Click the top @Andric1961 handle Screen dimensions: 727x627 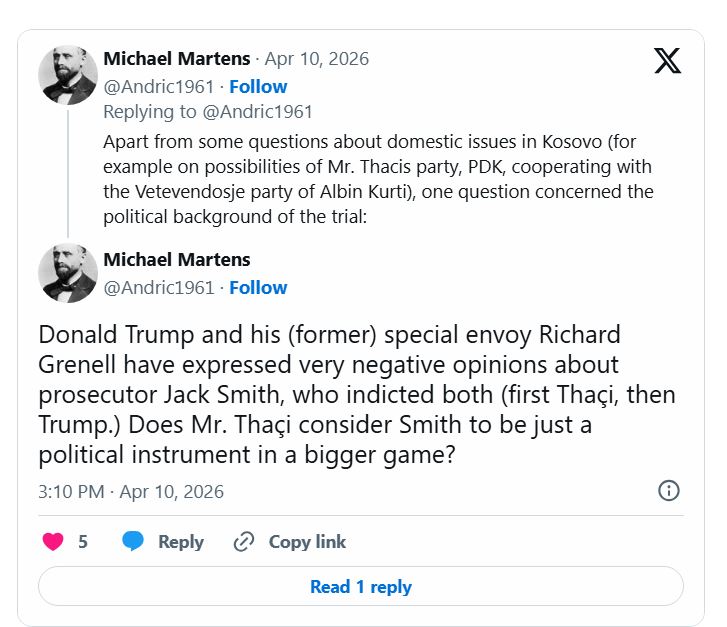159,86
